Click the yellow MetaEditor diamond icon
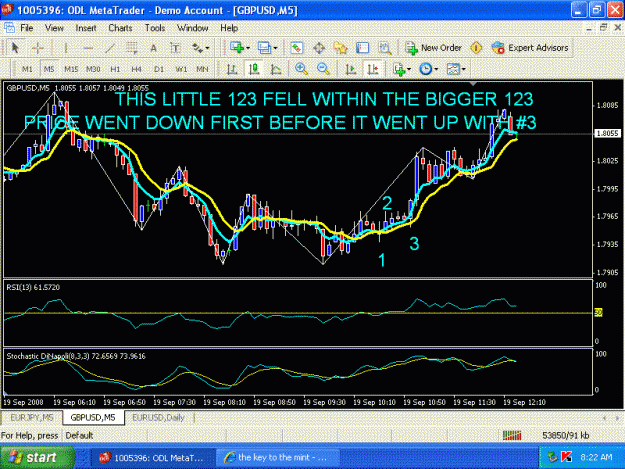Viewport: 625px width, 469px height. (x=476, y=48)
